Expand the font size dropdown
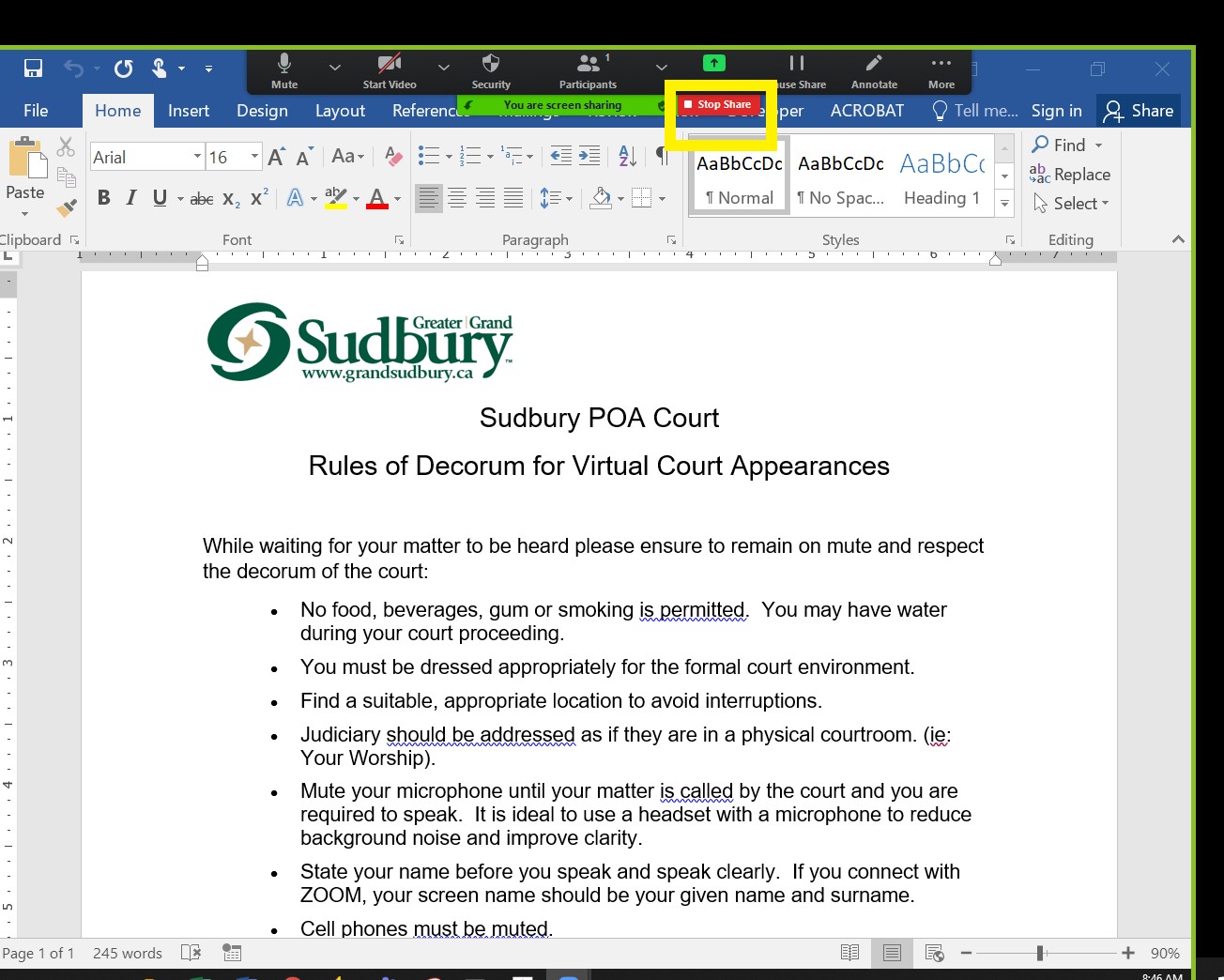Image resolution: width=1224 pixels, height=980 pixels. click(x=254, y=157)
